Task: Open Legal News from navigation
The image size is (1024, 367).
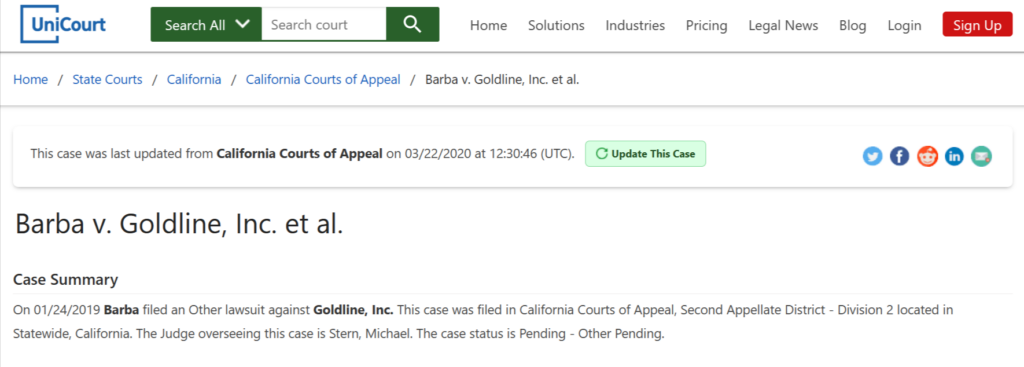Action: [783, 25]
